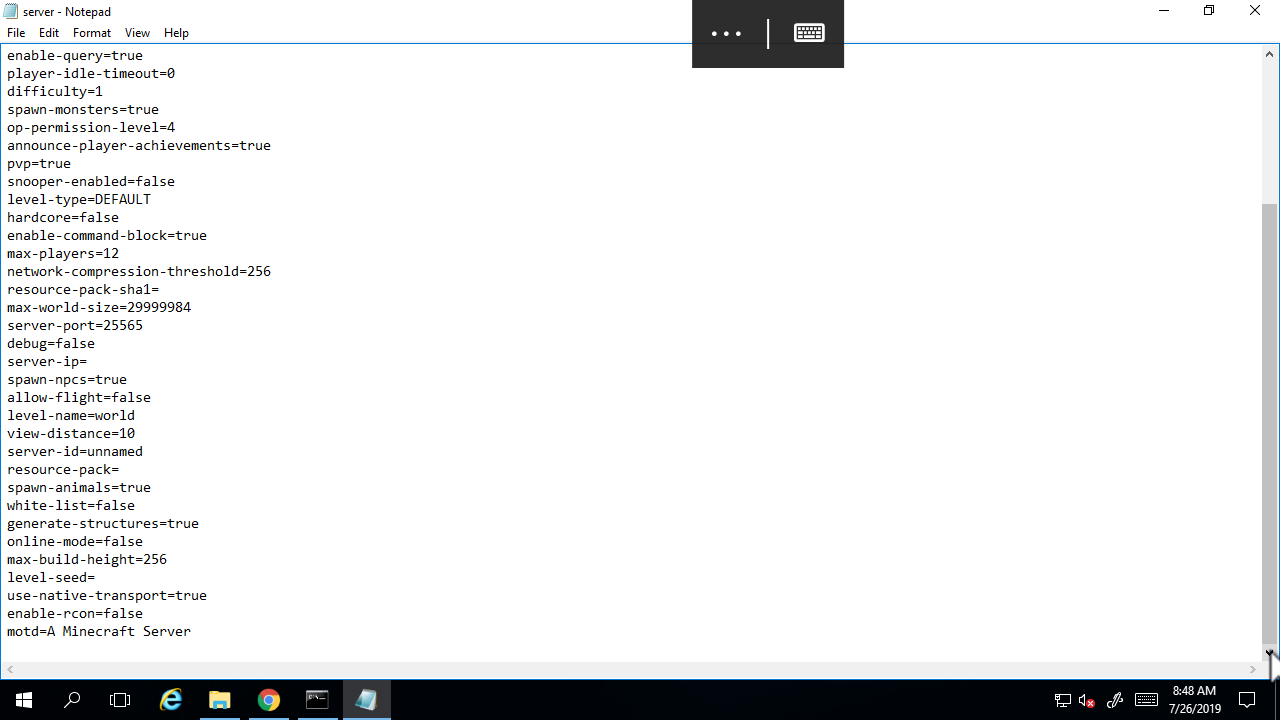Click the resource-pack-sha1= line

[x=83, y=290]
